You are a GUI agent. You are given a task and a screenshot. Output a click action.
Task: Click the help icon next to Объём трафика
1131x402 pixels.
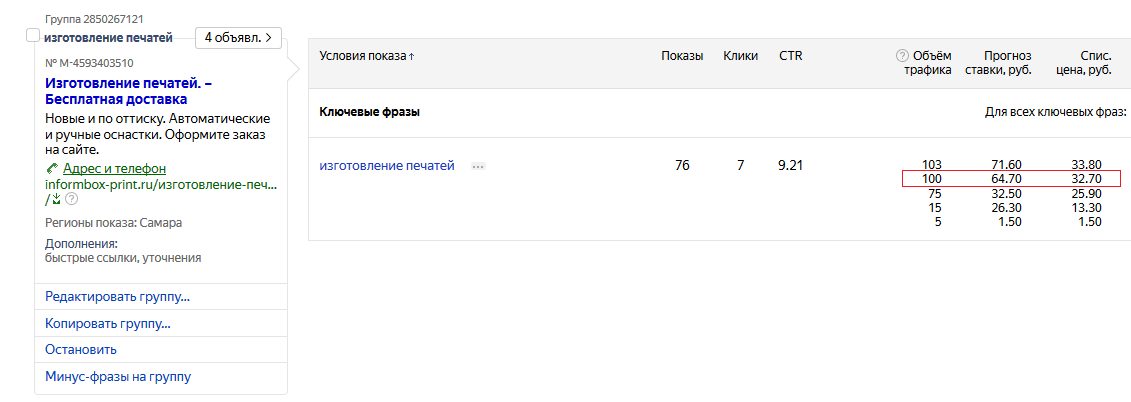click(902, 56)
